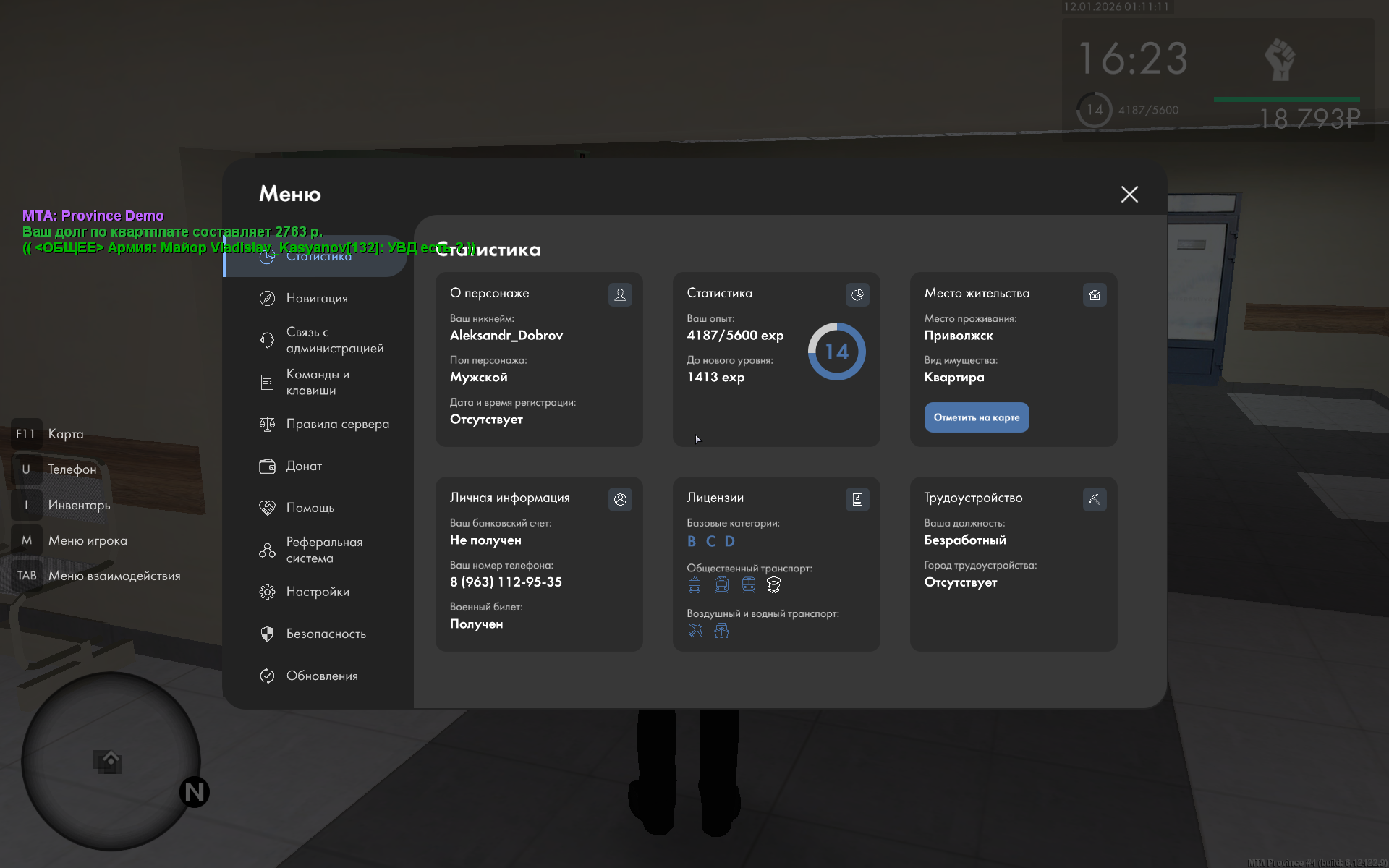Click the pie chart icon in Статистика card
1389x868 pixels.
pyautogui.click(x=857, y=294)
